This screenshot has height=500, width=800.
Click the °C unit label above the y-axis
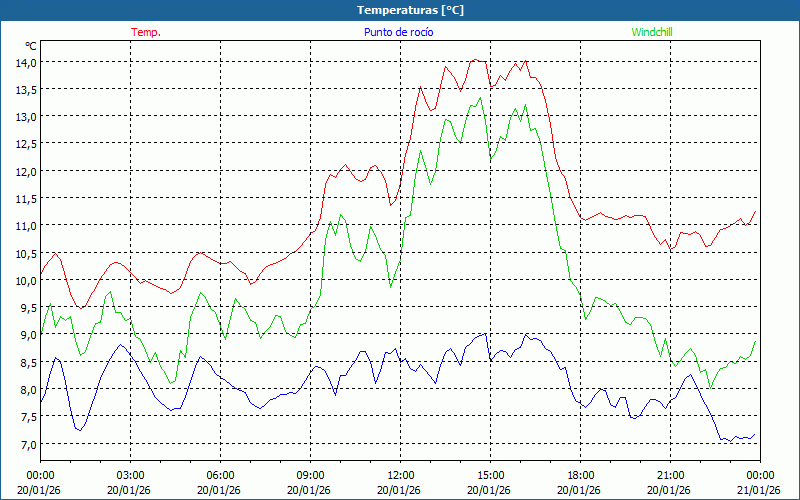point(30,46)
